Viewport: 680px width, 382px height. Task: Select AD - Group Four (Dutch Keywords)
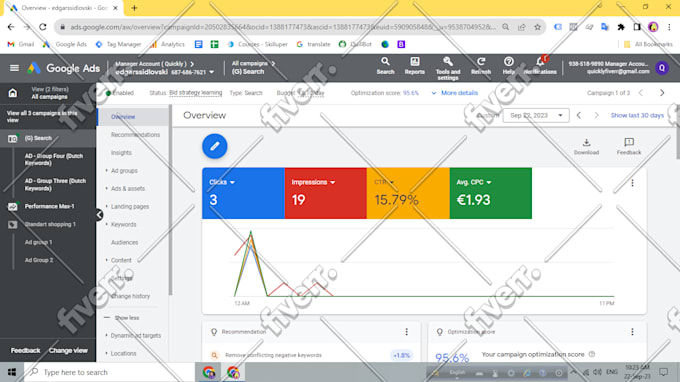tap(54, 160)
